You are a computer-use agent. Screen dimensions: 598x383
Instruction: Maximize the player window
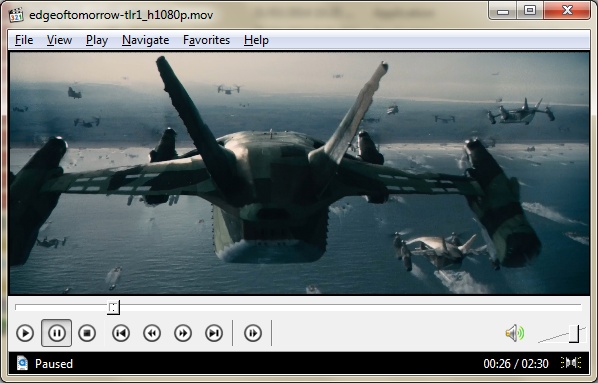point(530,11)
